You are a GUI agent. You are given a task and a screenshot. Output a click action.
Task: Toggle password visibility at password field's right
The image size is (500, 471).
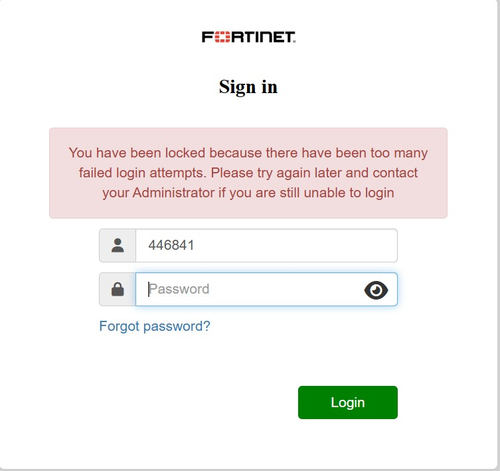376,290
